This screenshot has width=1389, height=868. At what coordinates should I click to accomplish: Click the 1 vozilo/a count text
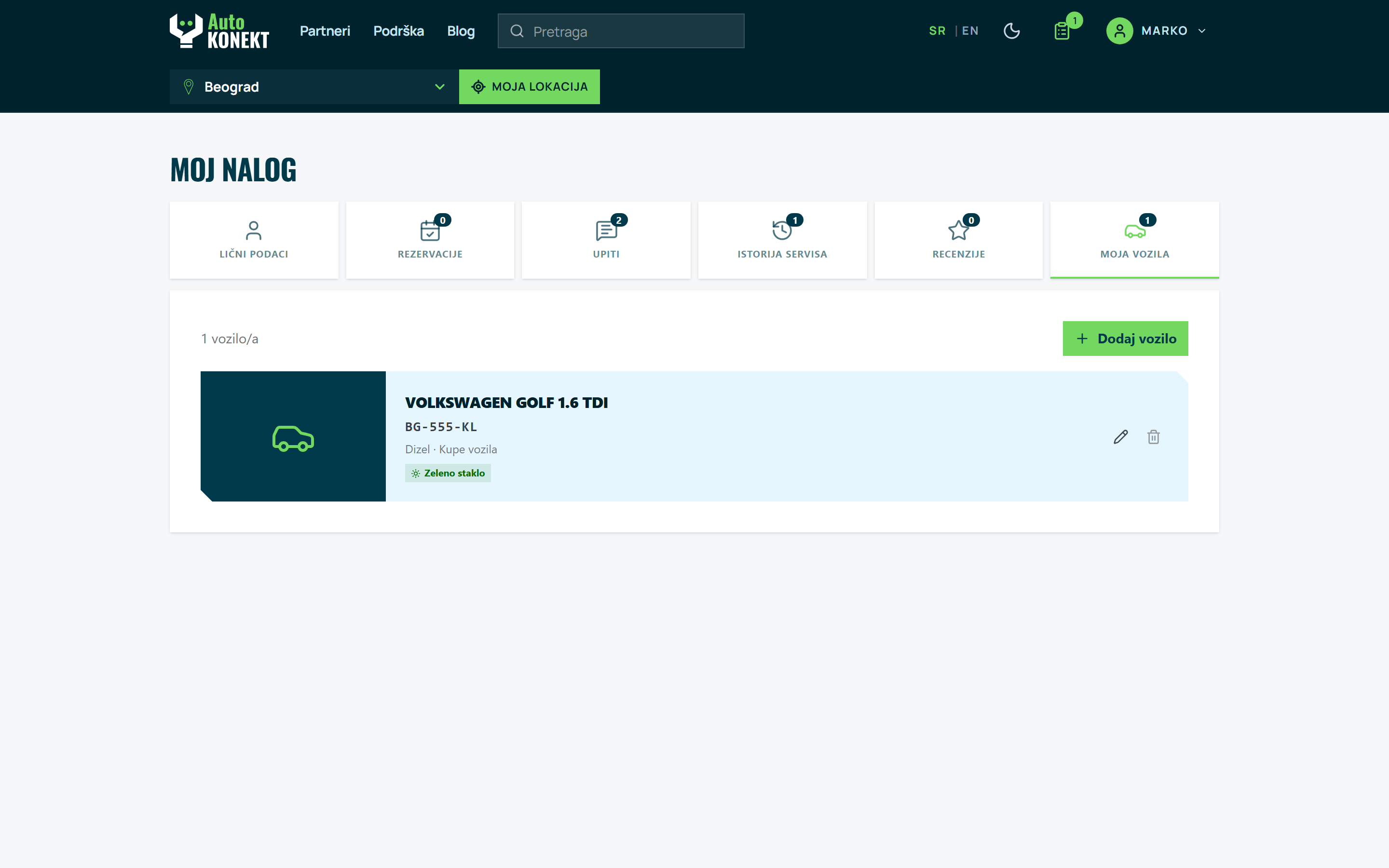click(x=230, y=339)
